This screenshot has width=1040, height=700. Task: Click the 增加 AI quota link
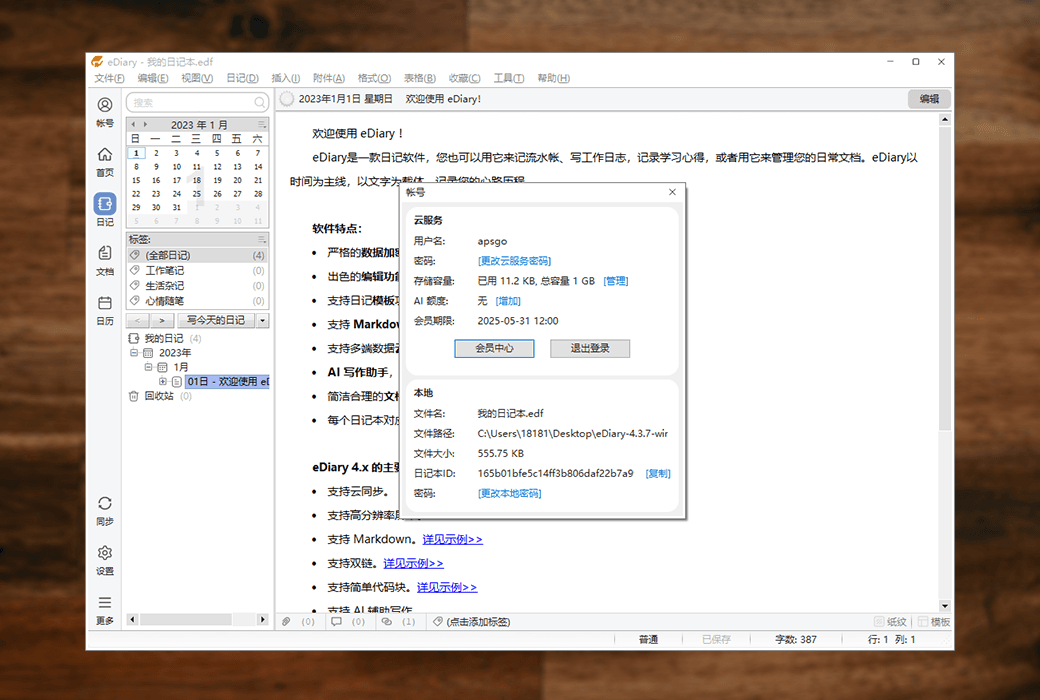pyautogui.click(x=507, y=301)
